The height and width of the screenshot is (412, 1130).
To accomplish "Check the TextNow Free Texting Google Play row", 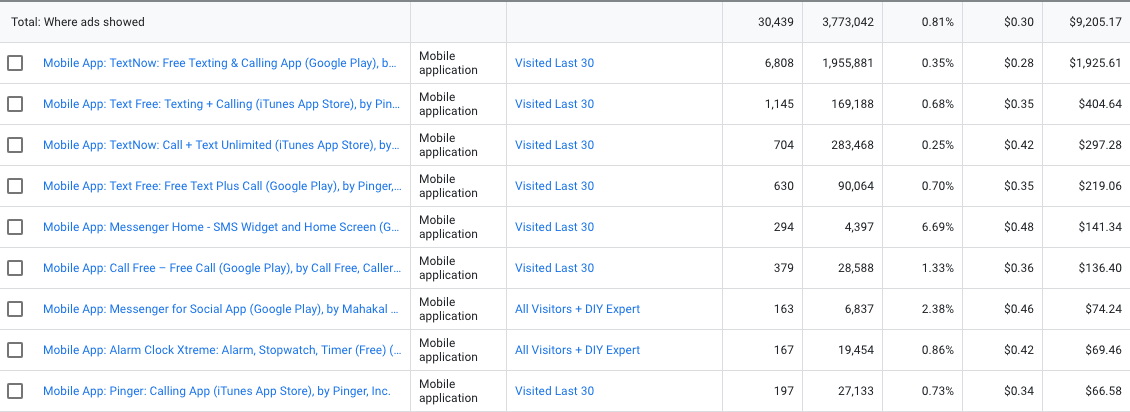I will pyautogui.click(x=15, y=63).
